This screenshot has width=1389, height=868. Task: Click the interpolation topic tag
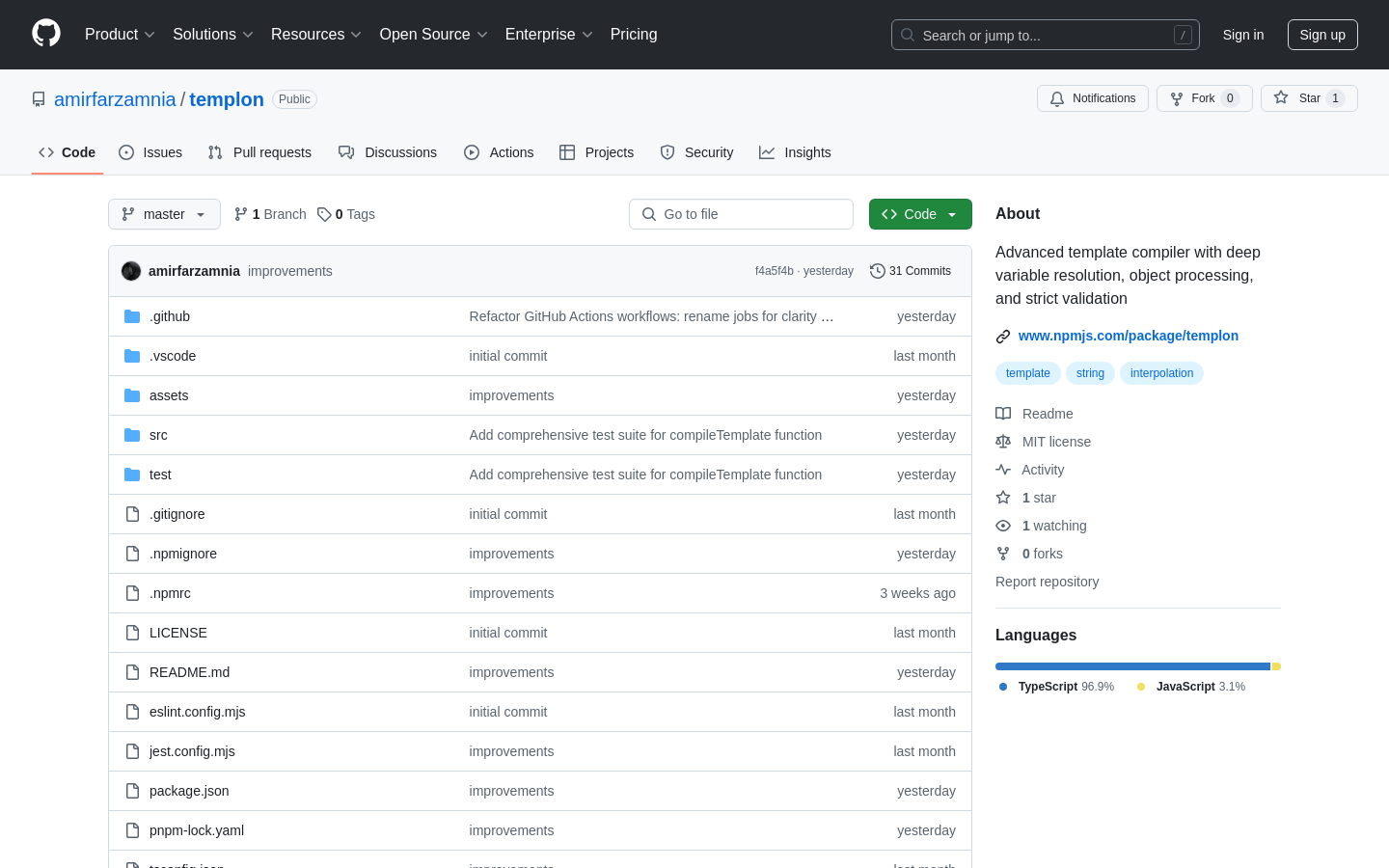pos(1161,373)
